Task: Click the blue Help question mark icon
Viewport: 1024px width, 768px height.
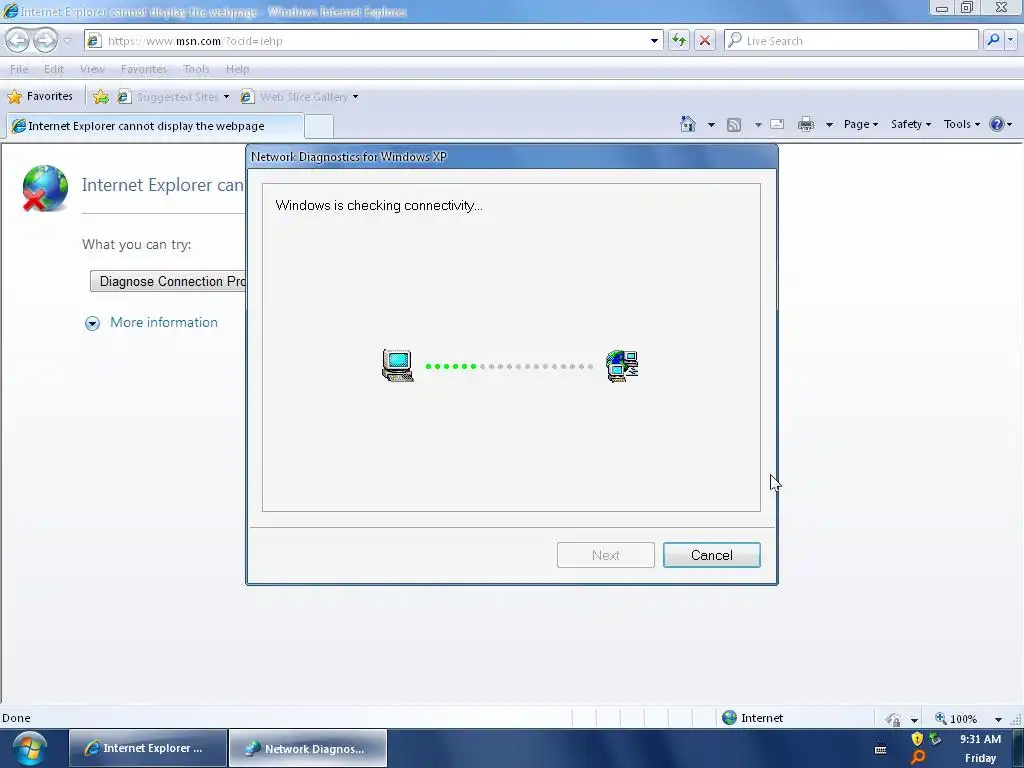Action: tap(997, 124)
